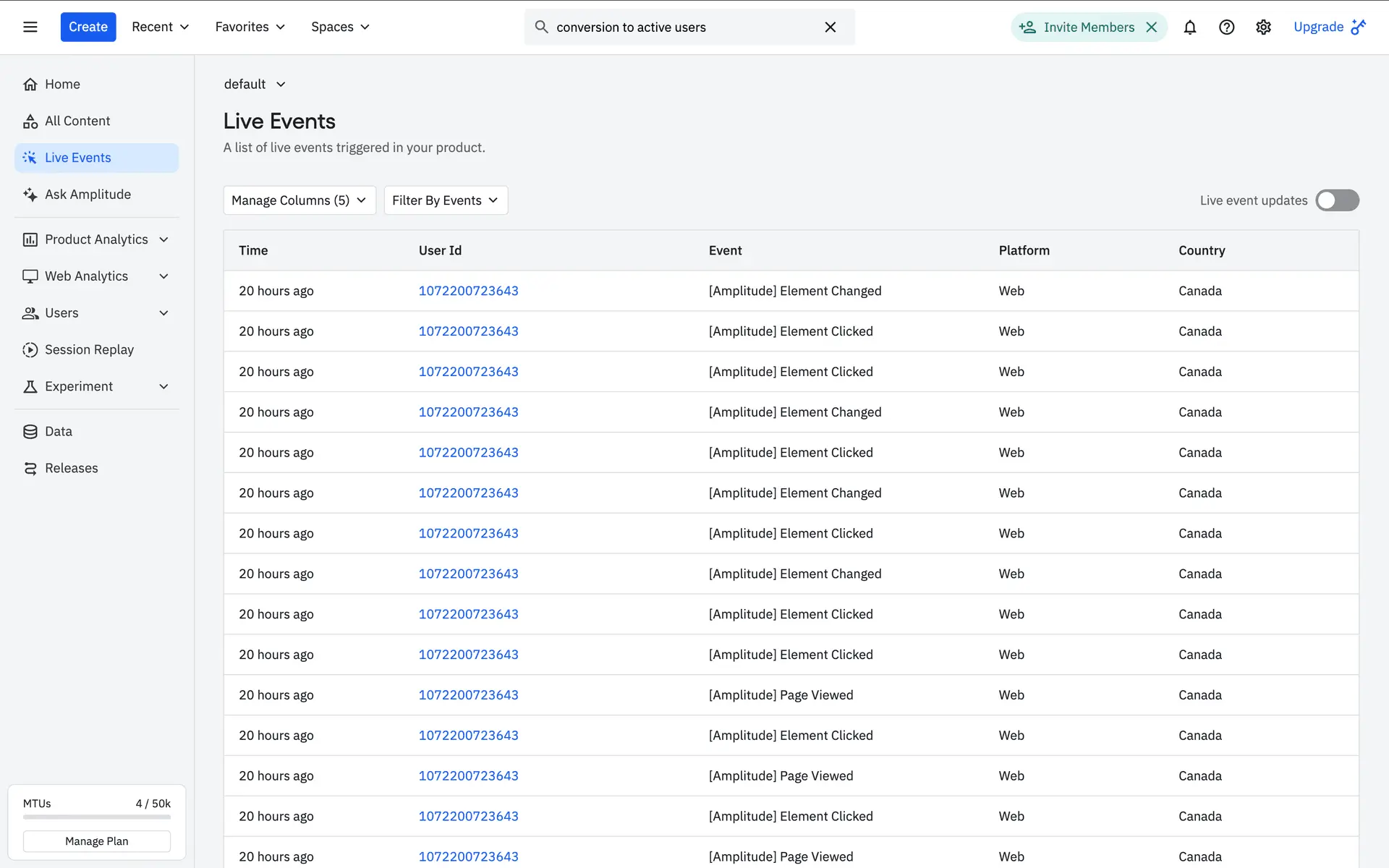
Task: Go to Releases in sidebar
Action: (71, 468)
